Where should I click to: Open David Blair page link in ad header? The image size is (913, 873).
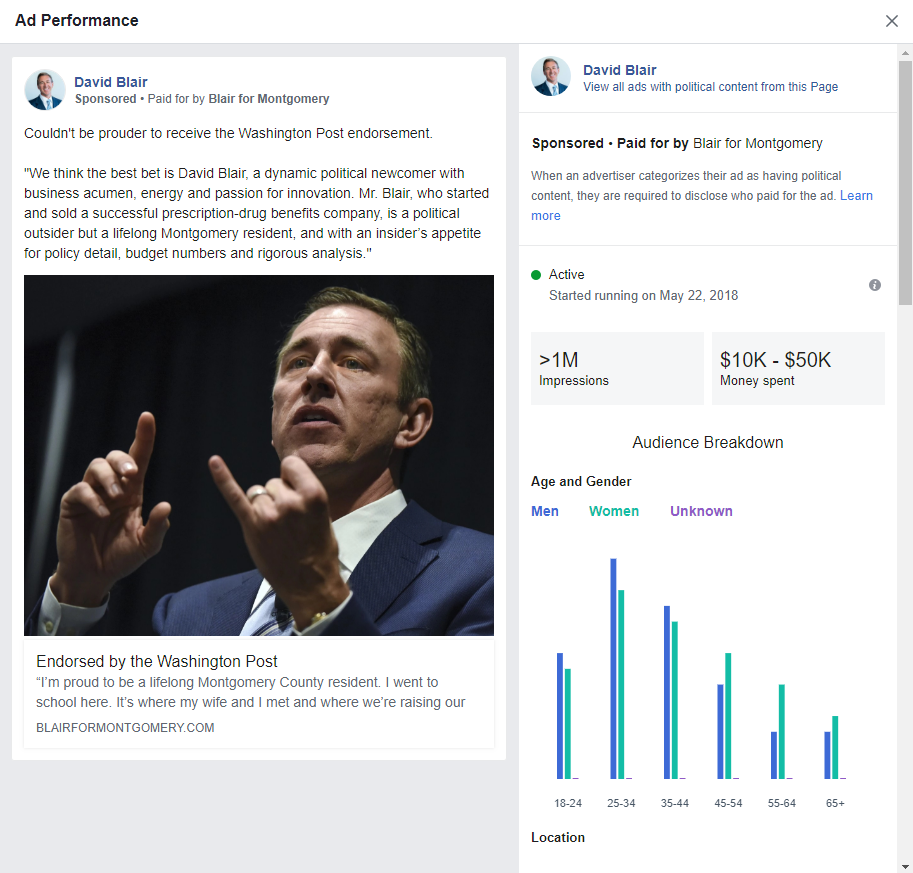click(x=111, y=82)
